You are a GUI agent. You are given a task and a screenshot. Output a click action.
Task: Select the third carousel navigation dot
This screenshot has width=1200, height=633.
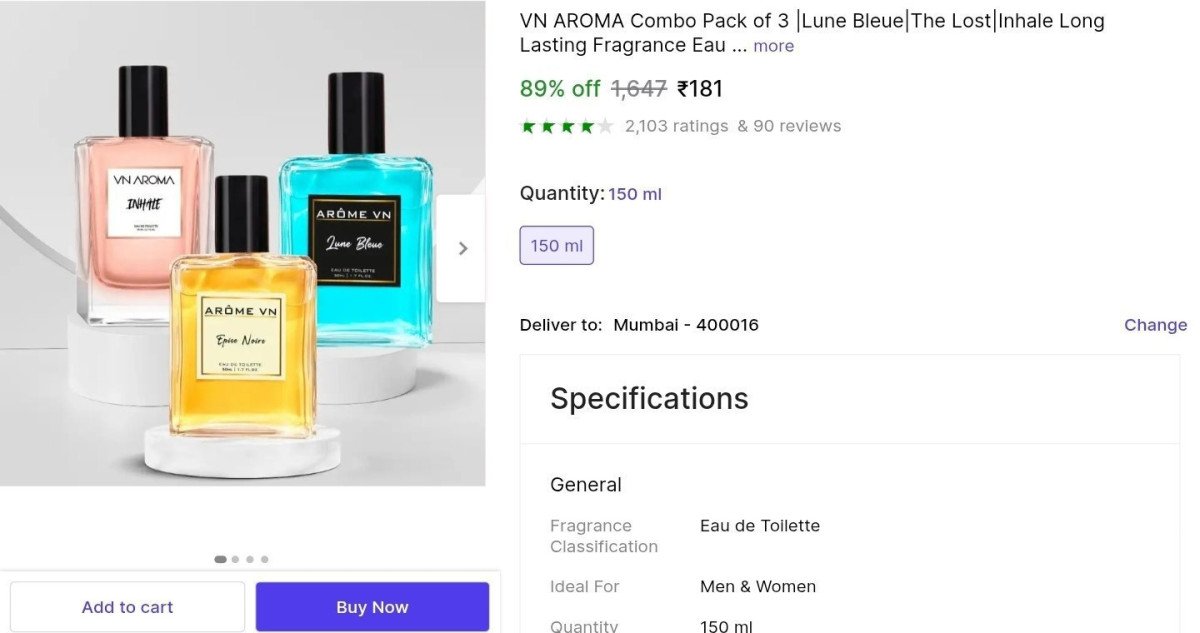[250, 559]
